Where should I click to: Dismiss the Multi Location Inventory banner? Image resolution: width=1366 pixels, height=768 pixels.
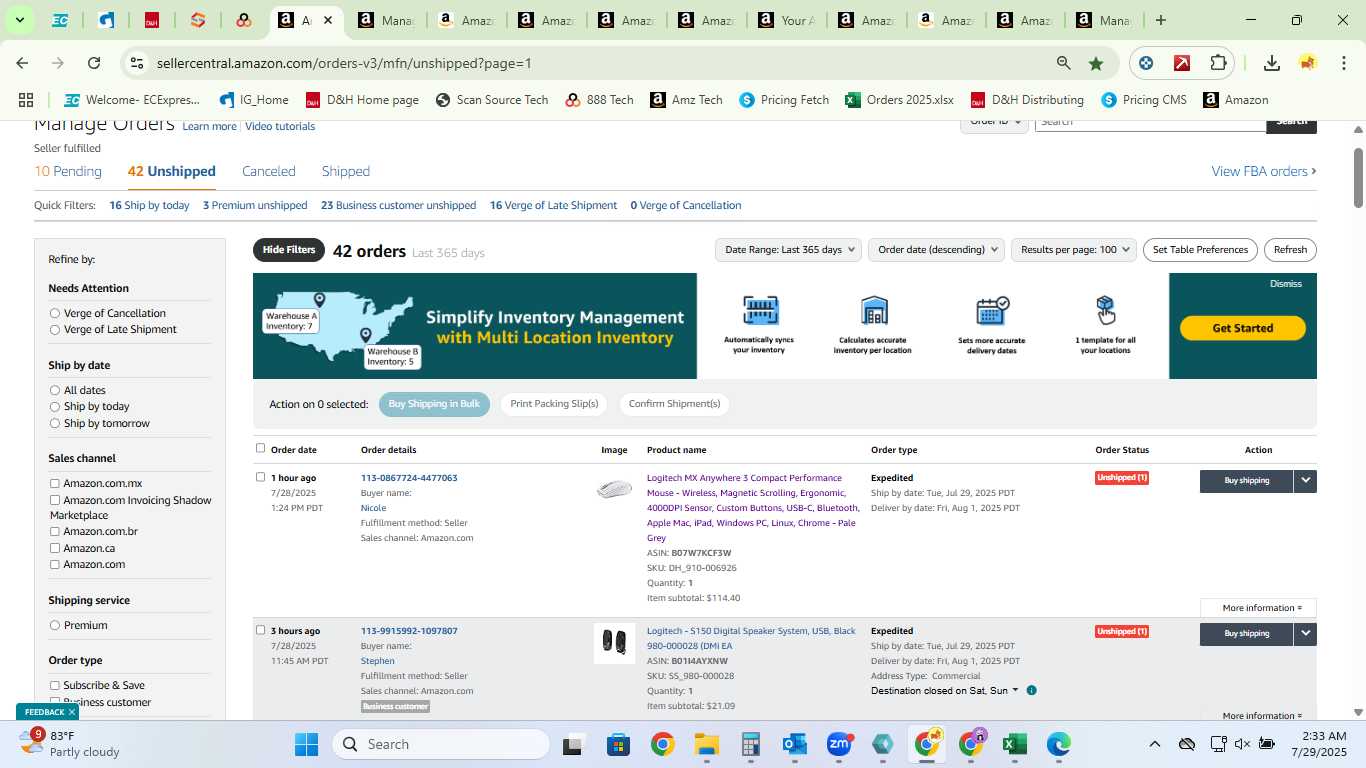pyautogui.click(x=1286, y=284)
